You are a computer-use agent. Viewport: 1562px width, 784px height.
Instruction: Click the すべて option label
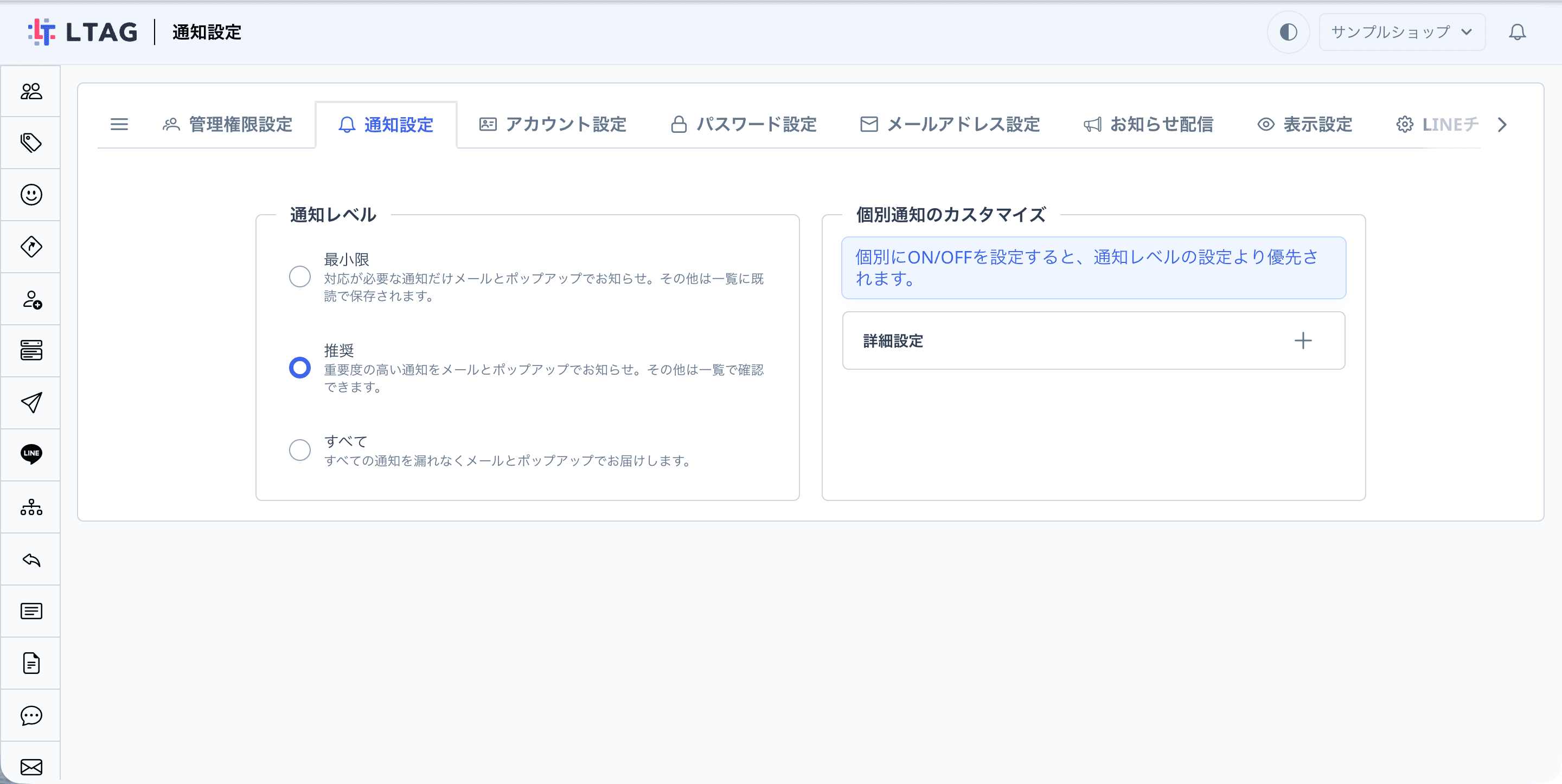(x=345, y=441)
